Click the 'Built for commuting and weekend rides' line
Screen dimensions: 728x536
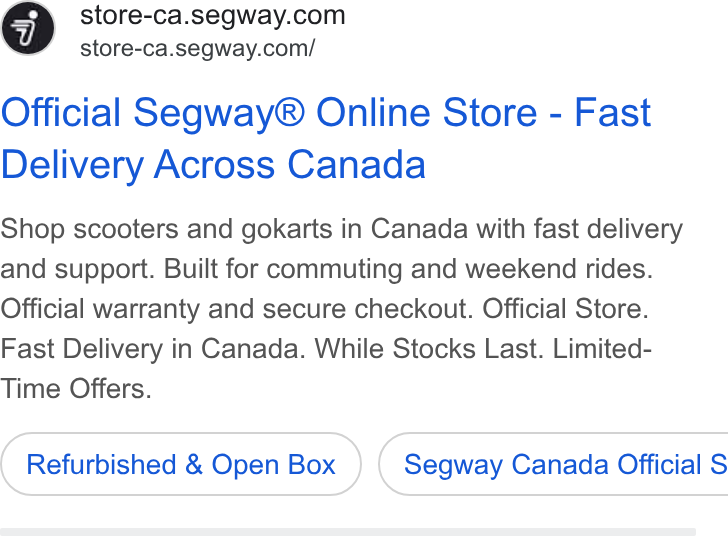pos(408,268)
